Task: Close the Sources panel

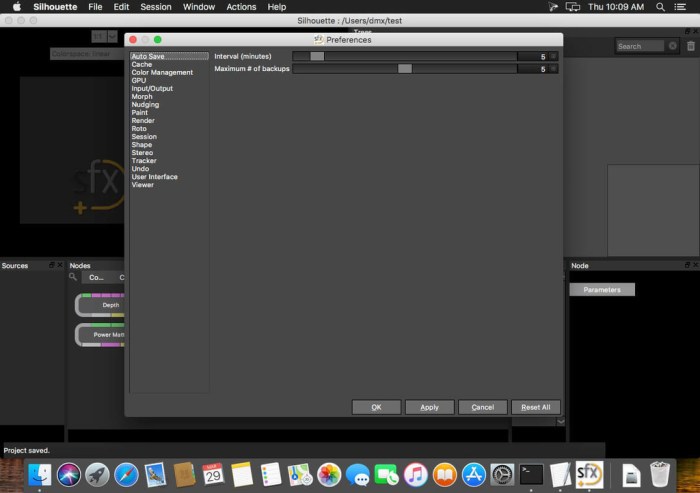Action: (x=60, y=265)
